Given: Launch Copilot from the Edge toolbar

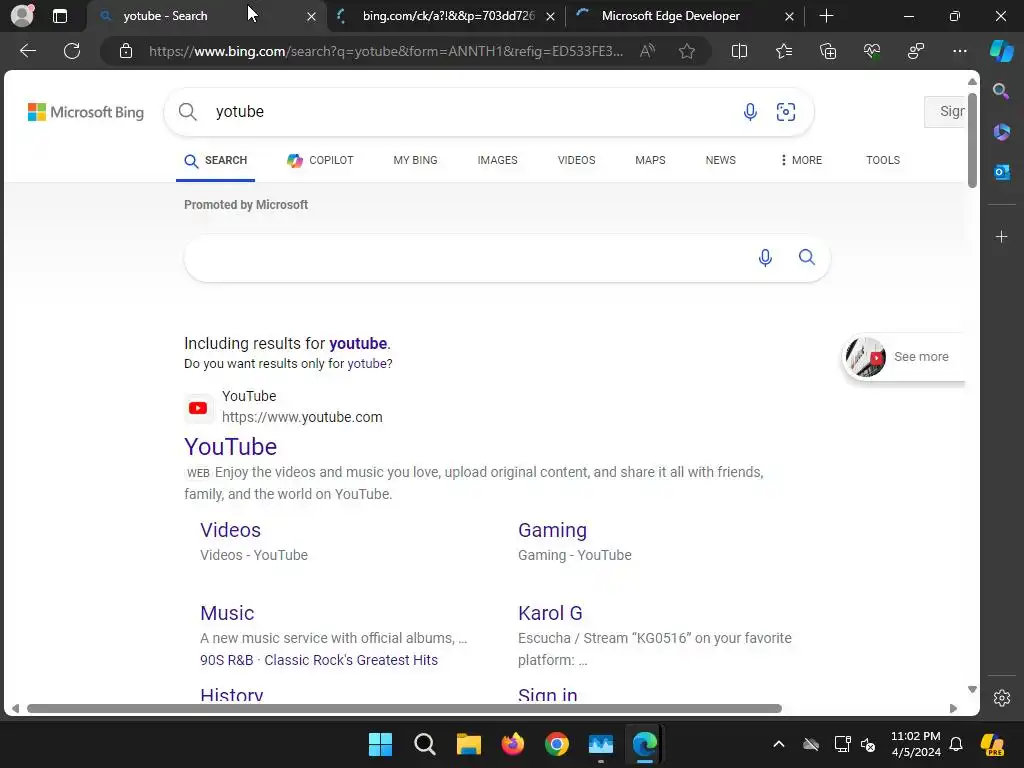Looking at the screenshot, I should [x=1002, y=51].
